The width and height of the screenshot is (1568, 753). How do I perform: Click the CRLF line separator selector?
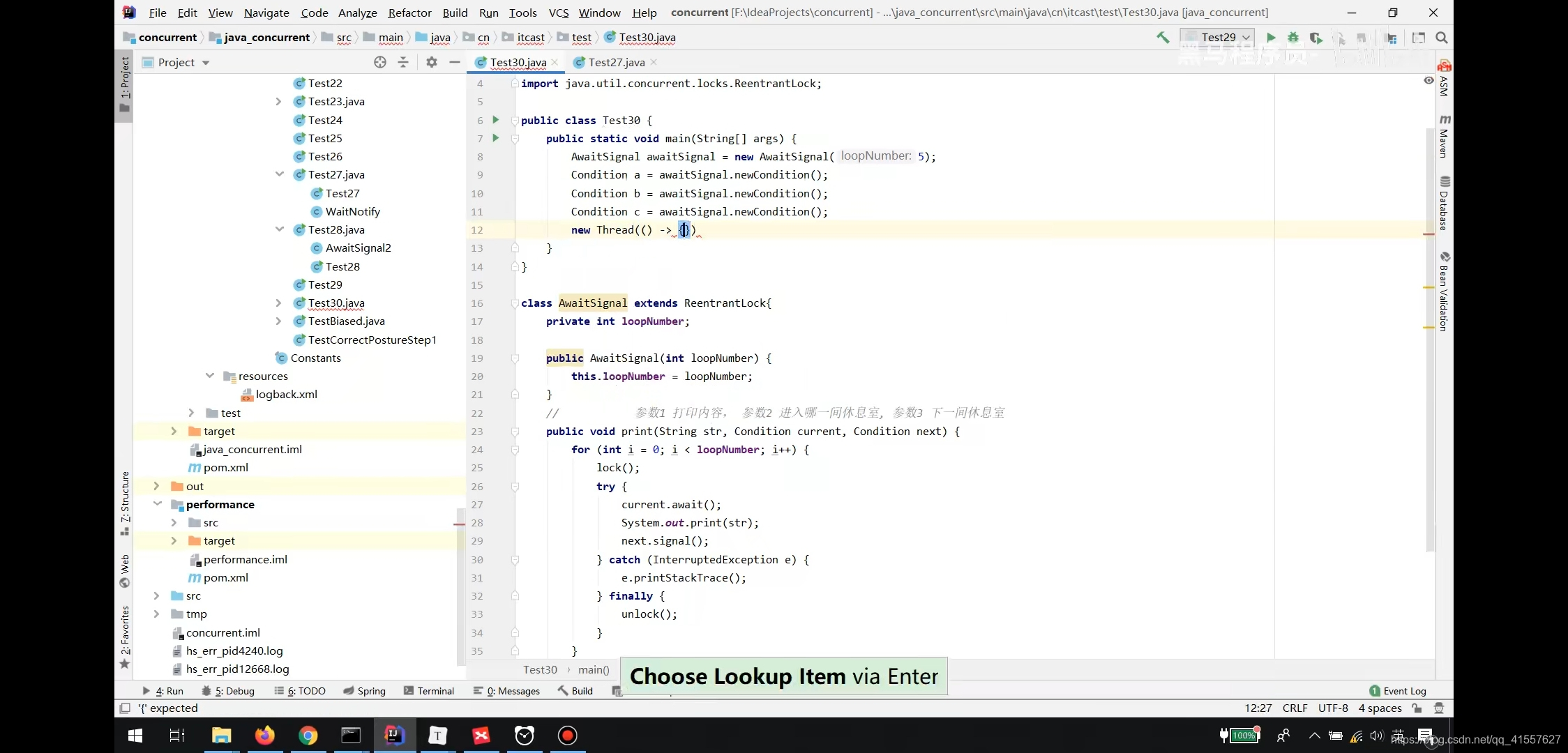1295,708
